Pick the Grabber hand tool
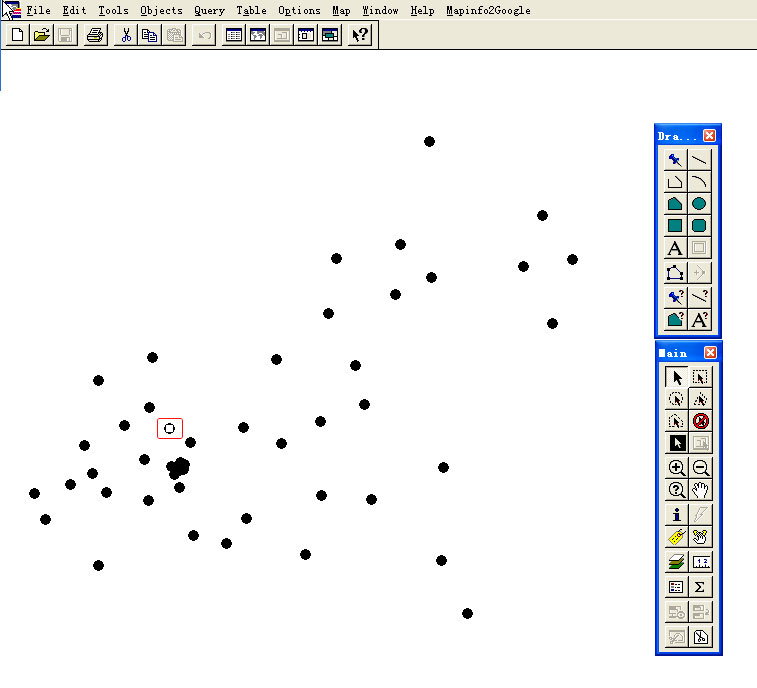This screenshot has width=757, height=688. (x=700, y=490)
